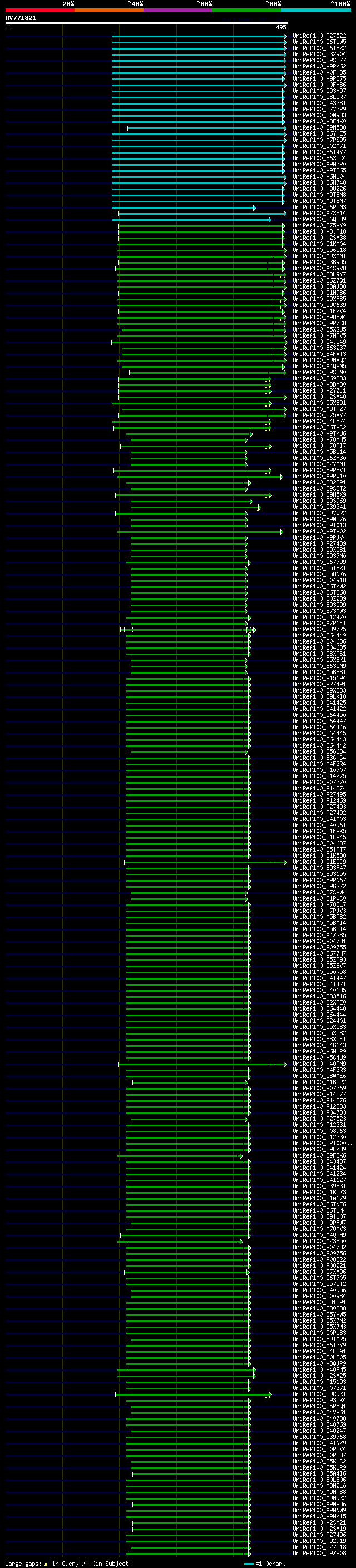
Task: Click the red ~20% identity legend segment
Action: (39, 10)
